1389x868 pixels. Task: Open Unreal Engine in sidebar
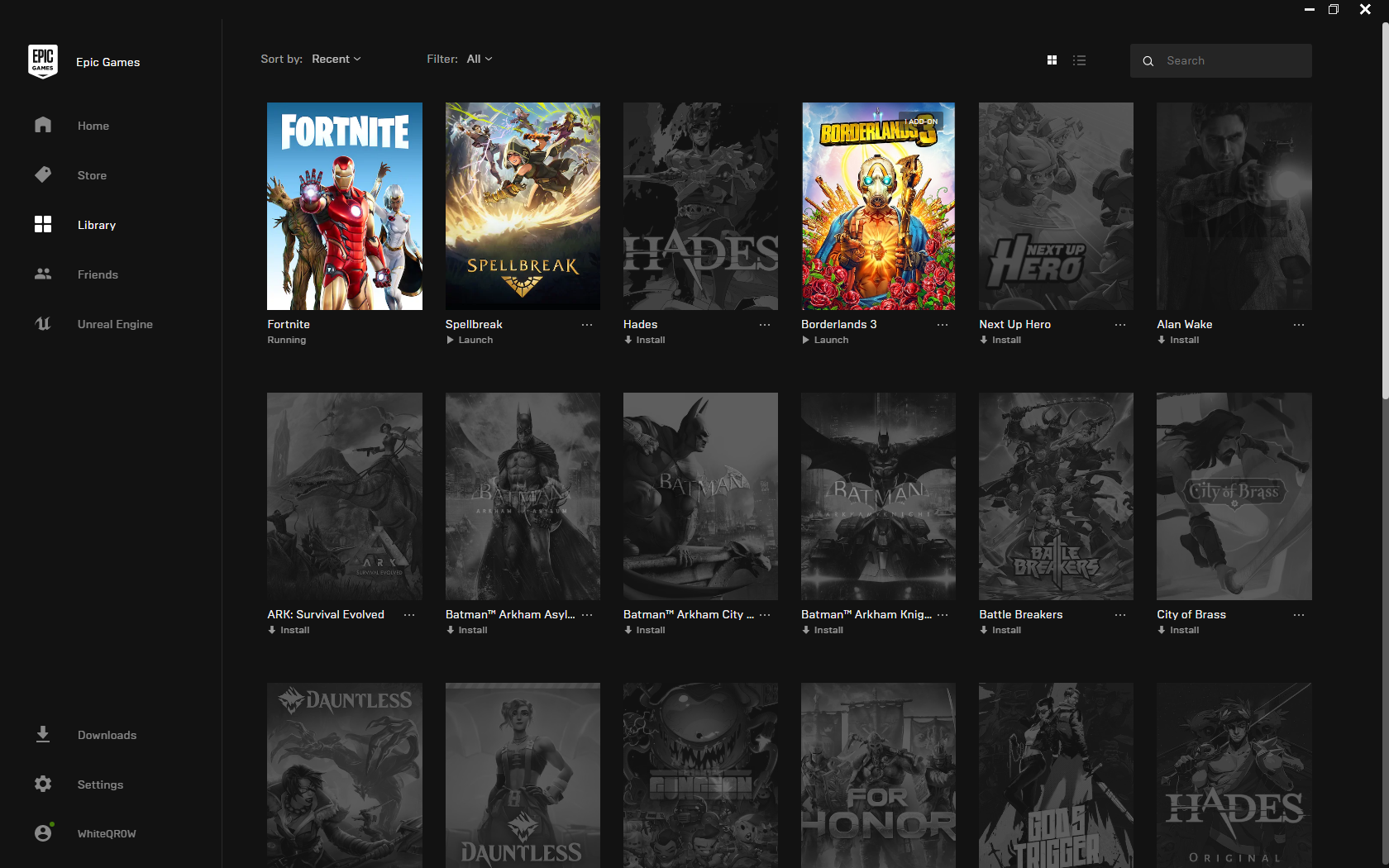[115, 324]
